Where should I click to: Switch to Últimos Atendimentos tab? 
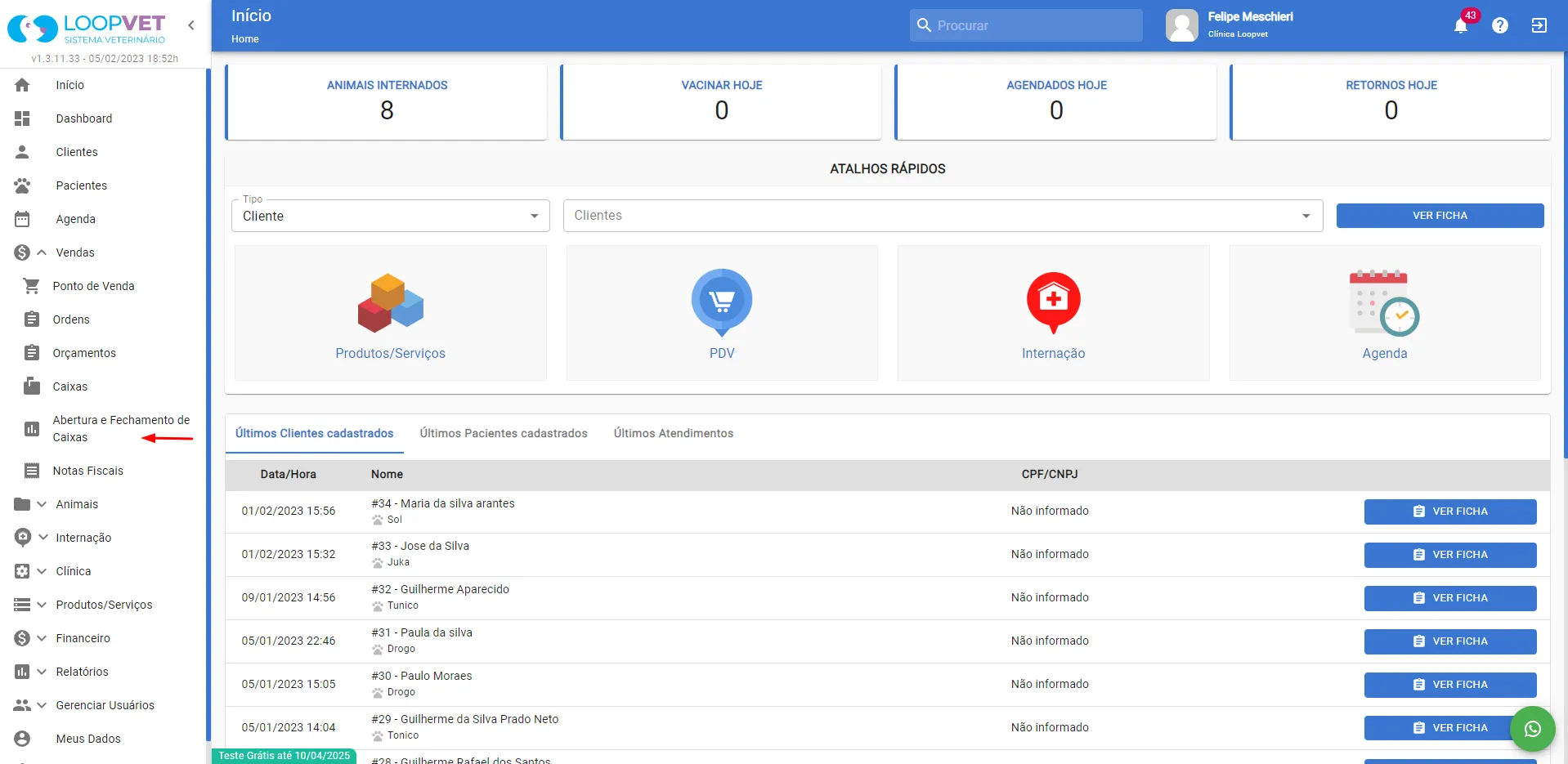pos(674,433)
